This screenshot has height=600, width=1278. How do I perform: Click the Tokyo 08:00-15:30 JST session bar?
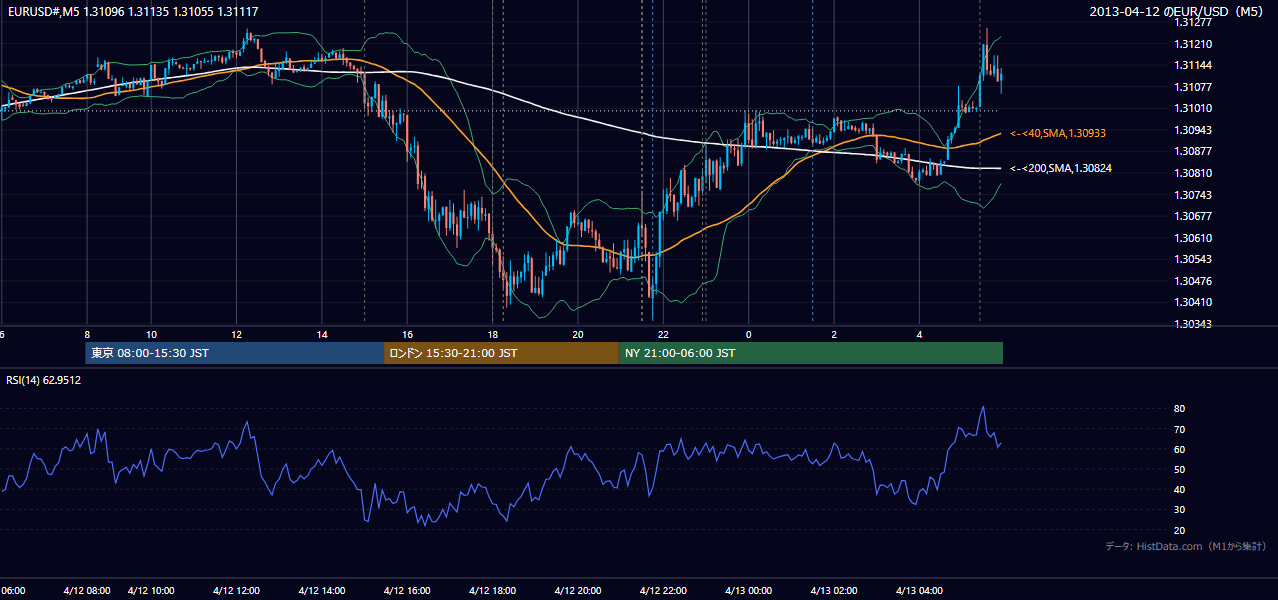[235, 353]
